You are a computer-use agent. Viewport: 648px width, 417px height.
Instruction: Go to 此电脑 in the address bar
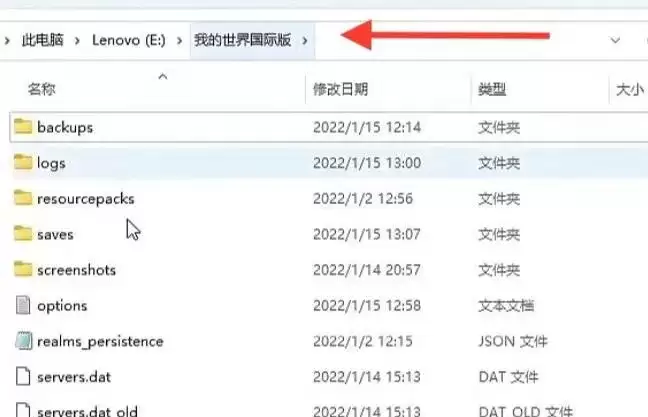coord(43,40)
